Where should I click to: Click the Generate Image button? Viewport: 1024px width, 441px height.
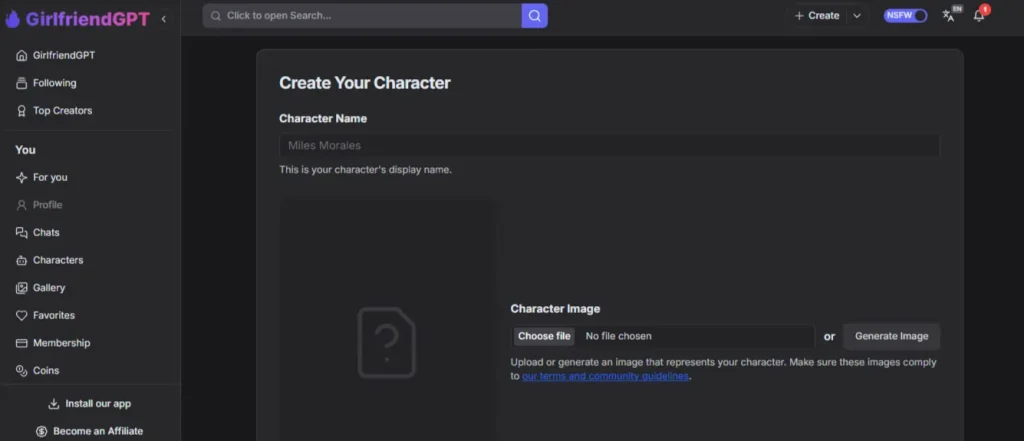click(891, 336)
